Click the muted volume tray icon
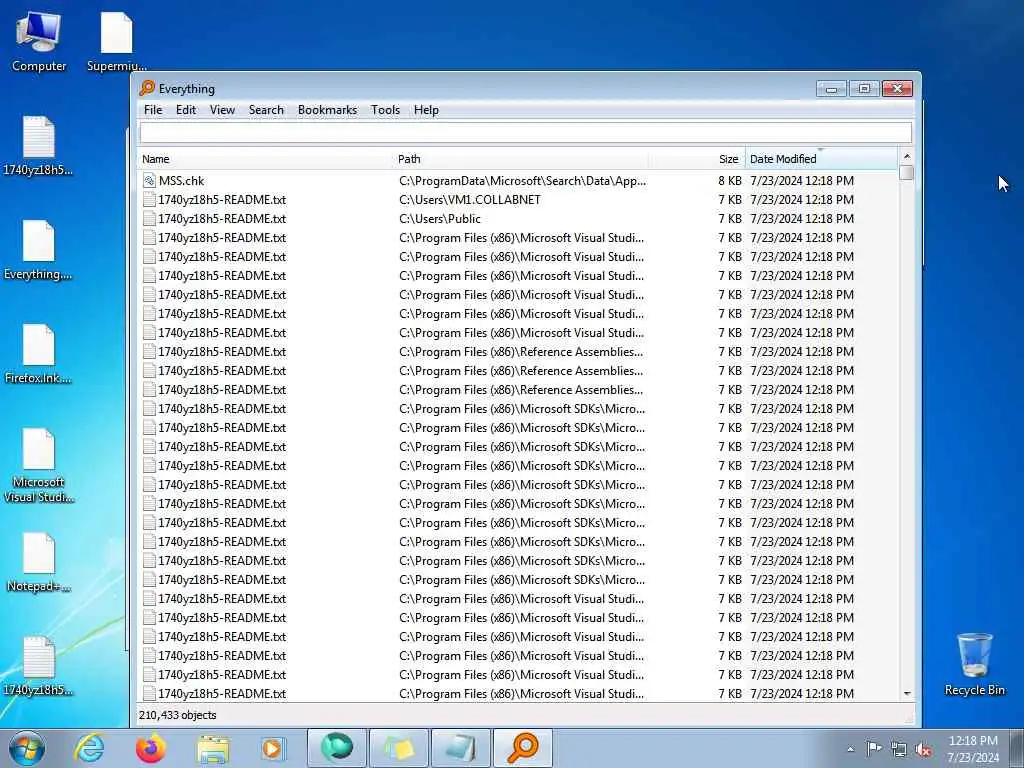 923,750
